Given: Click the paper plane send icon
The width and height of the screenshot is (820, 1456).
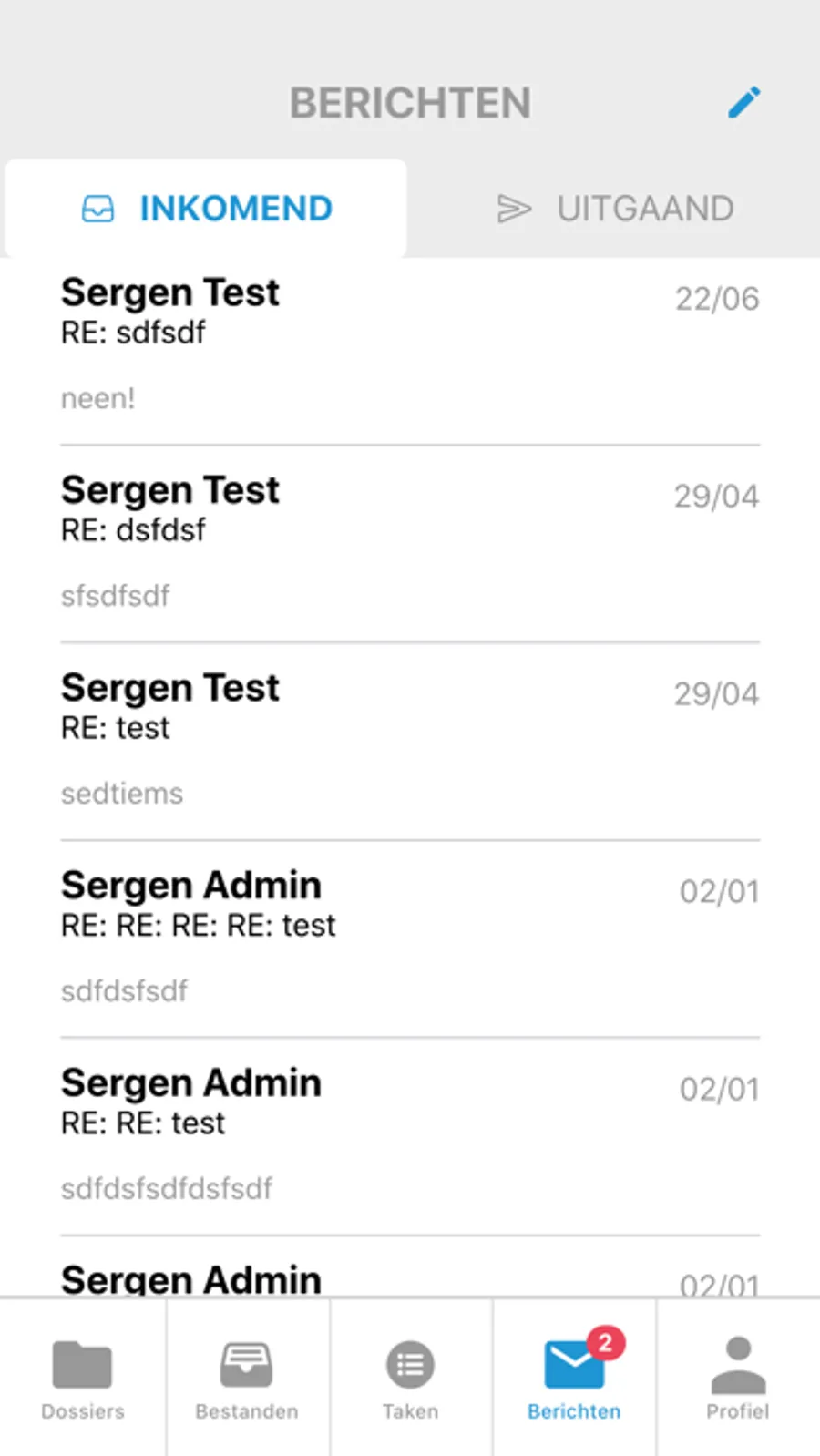Looking at the screenshot, I should click(x=514, y=209).
